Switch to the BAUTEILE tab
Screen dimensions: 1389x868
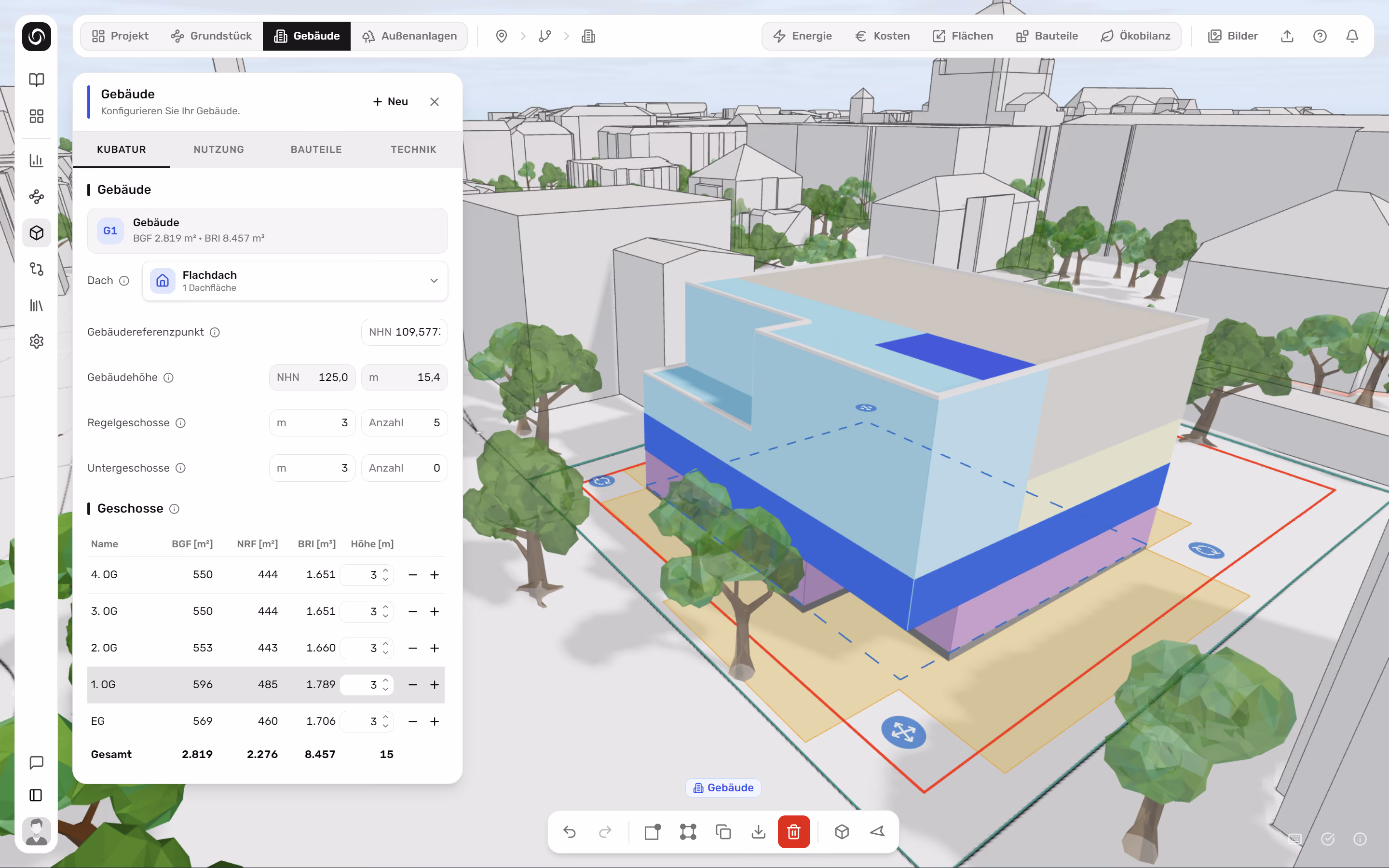pyautogui.click(x=316, y=149)
